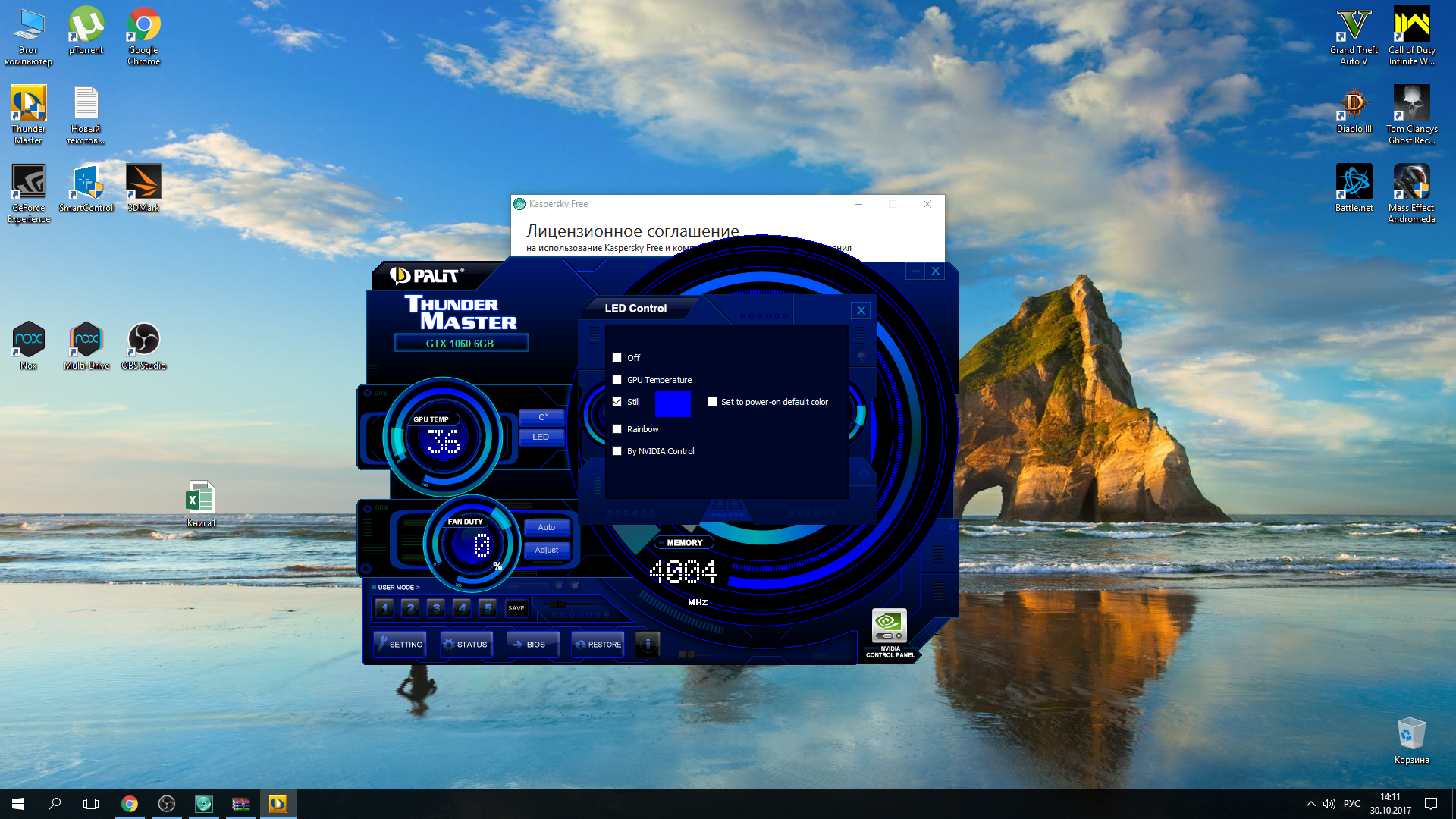Click the RESTORE button

[x=598, y=644]
